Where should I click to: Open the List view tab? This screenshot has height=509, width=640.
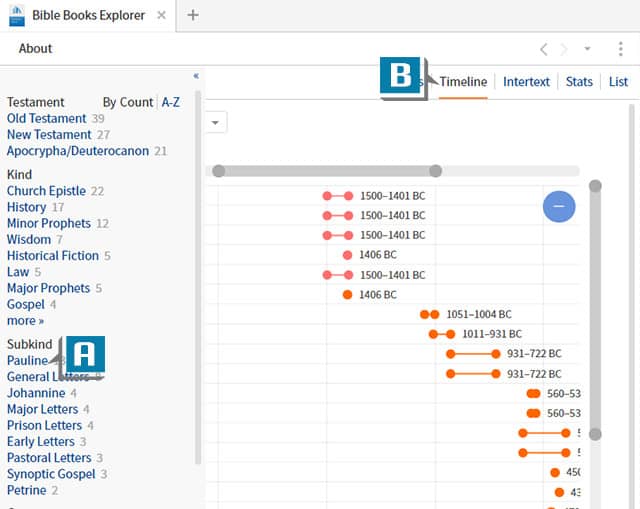click(619, 82)
